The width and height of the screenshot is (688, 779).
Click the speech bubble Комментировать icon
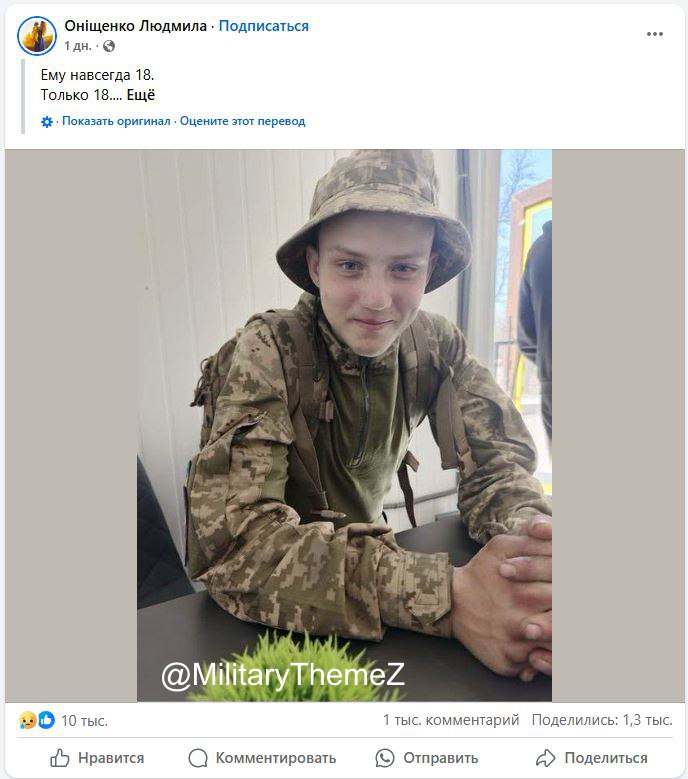pyautogui.click(x=198, y=758)
